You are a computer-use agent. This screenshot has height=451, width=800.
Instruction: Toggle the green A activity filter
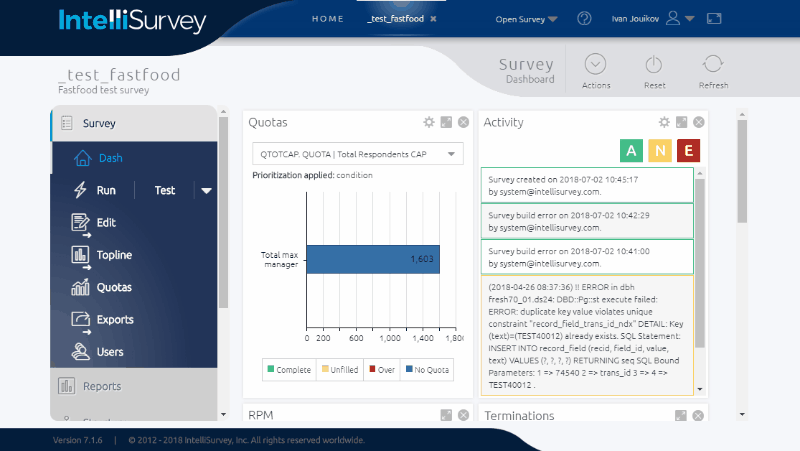coord(631,151)
